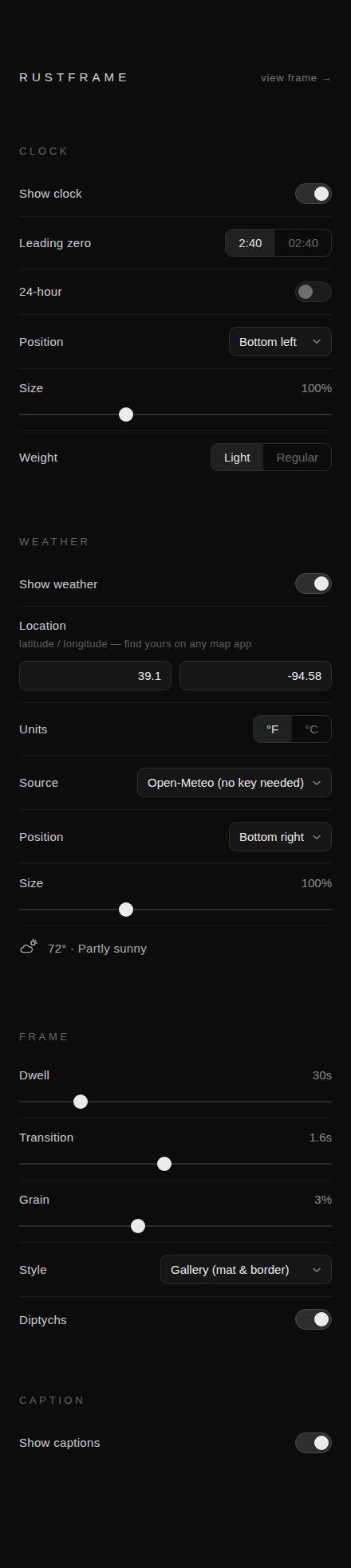
Task: Click the latitude field showing 39.1
Action: click(95, 676)
